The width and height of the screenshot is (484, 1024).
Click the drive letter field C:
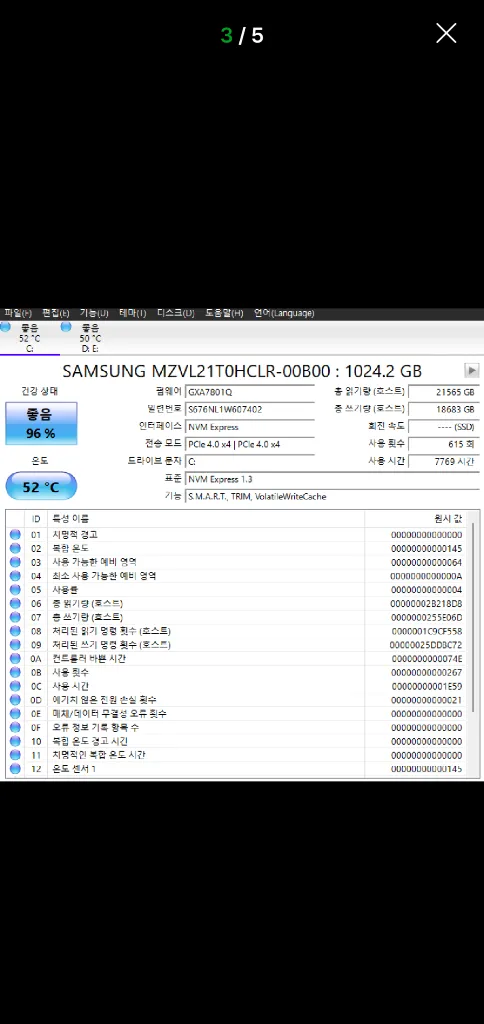coord(250,462)
